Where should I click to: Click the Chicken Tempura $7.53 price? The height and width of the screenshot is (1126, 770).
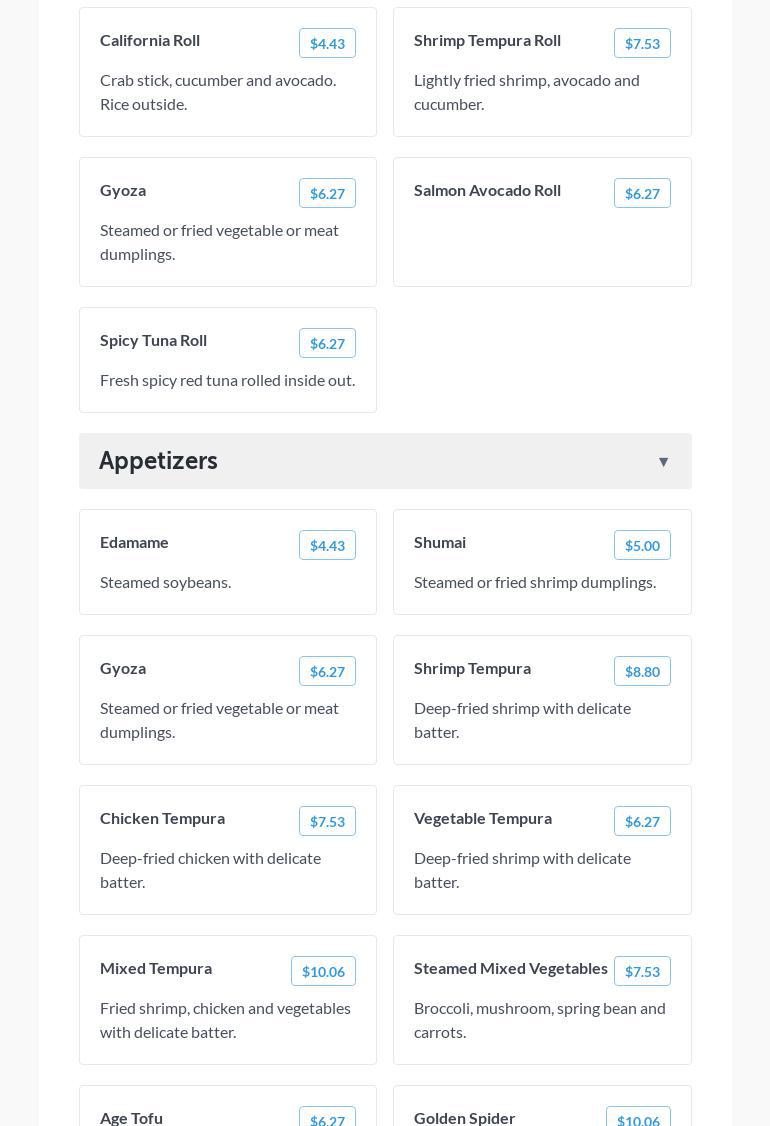327,821
